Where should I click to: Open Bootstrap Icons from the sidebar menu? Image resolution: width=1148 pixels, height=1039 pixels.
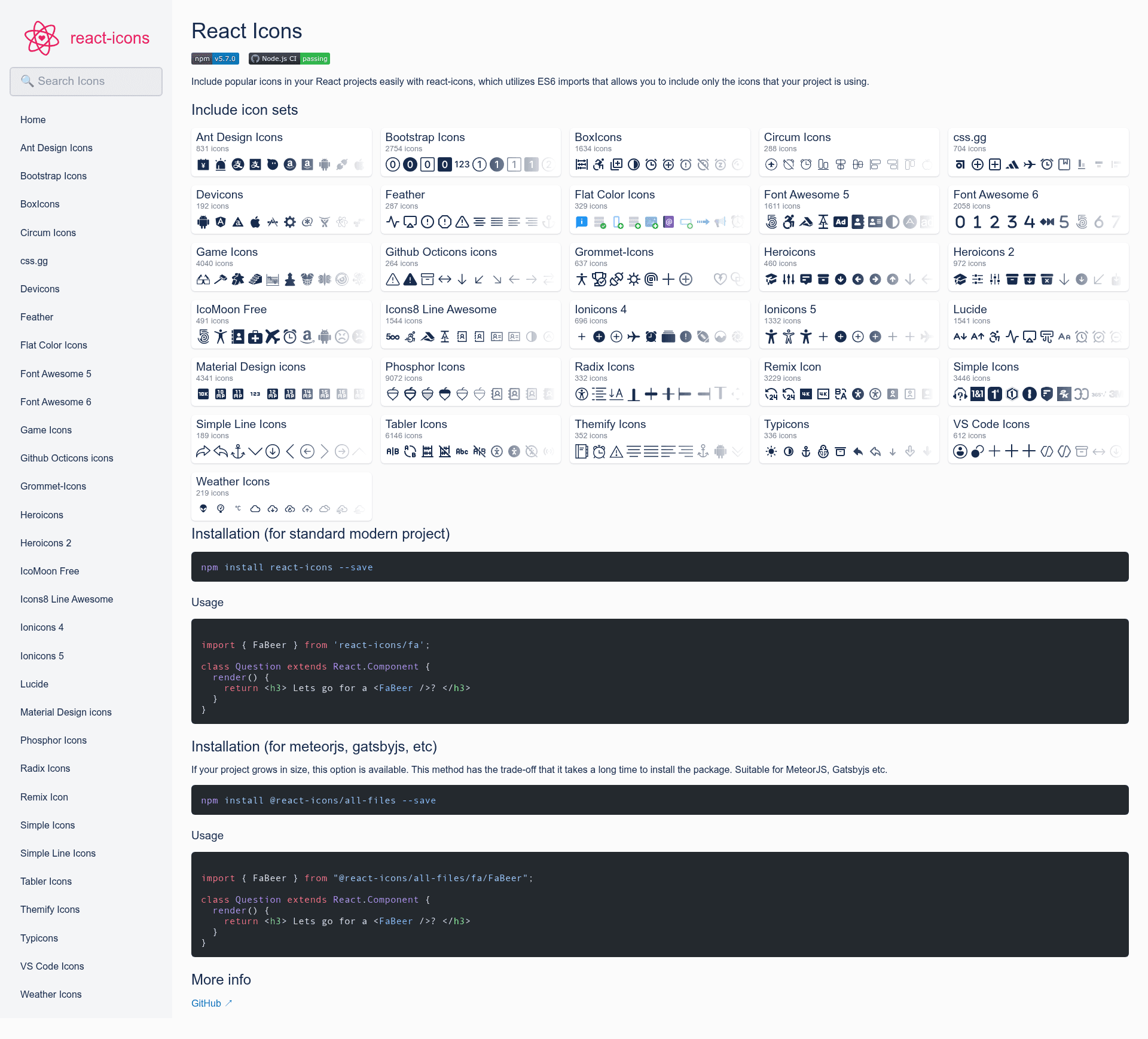coord(53,176)
